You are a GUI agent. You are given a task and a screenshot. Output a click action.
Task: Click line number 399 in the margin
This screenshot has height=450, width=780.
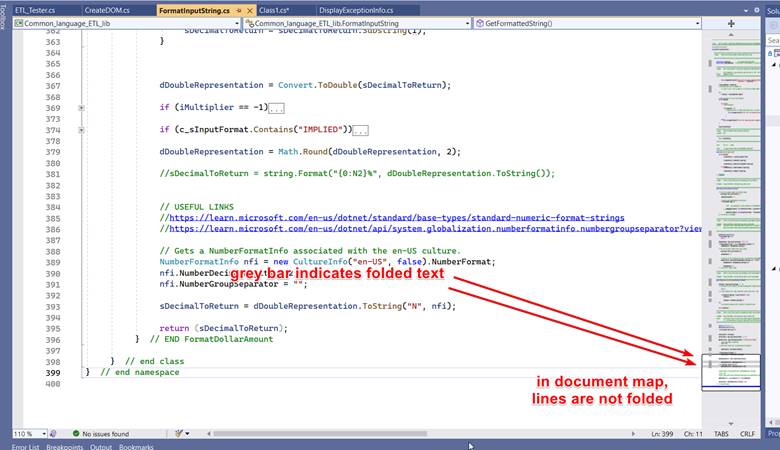pos(53,373)
